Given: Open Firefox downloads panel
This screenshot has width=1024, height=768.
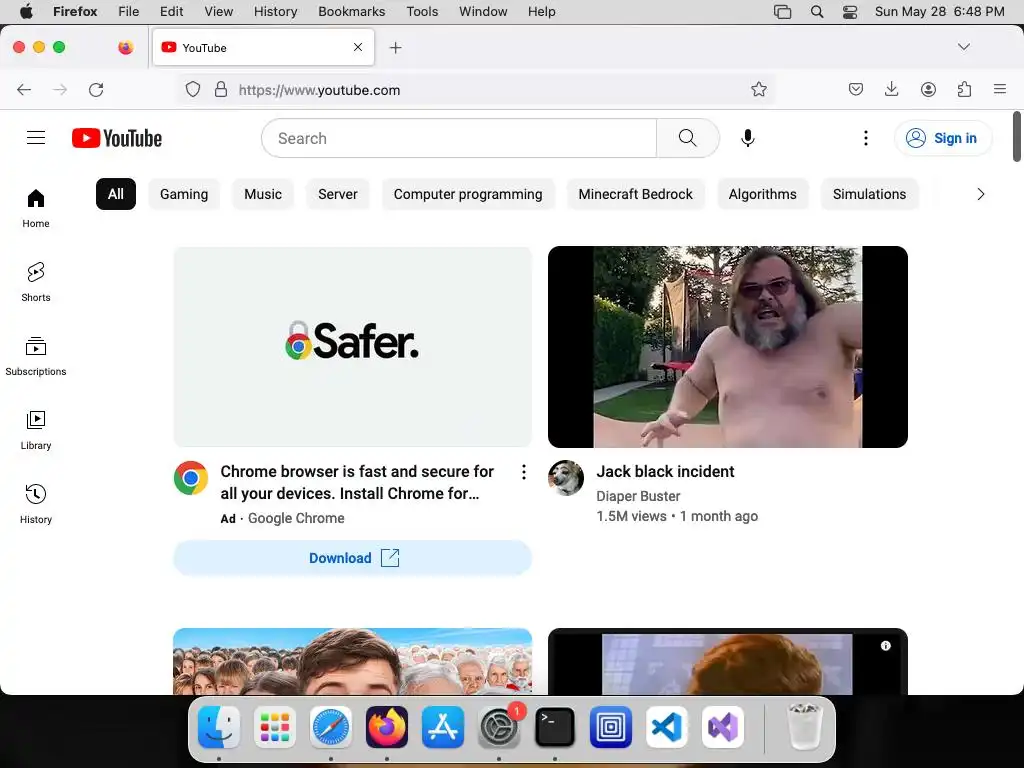Looking at the screenshot, I should tap(891, 89).
